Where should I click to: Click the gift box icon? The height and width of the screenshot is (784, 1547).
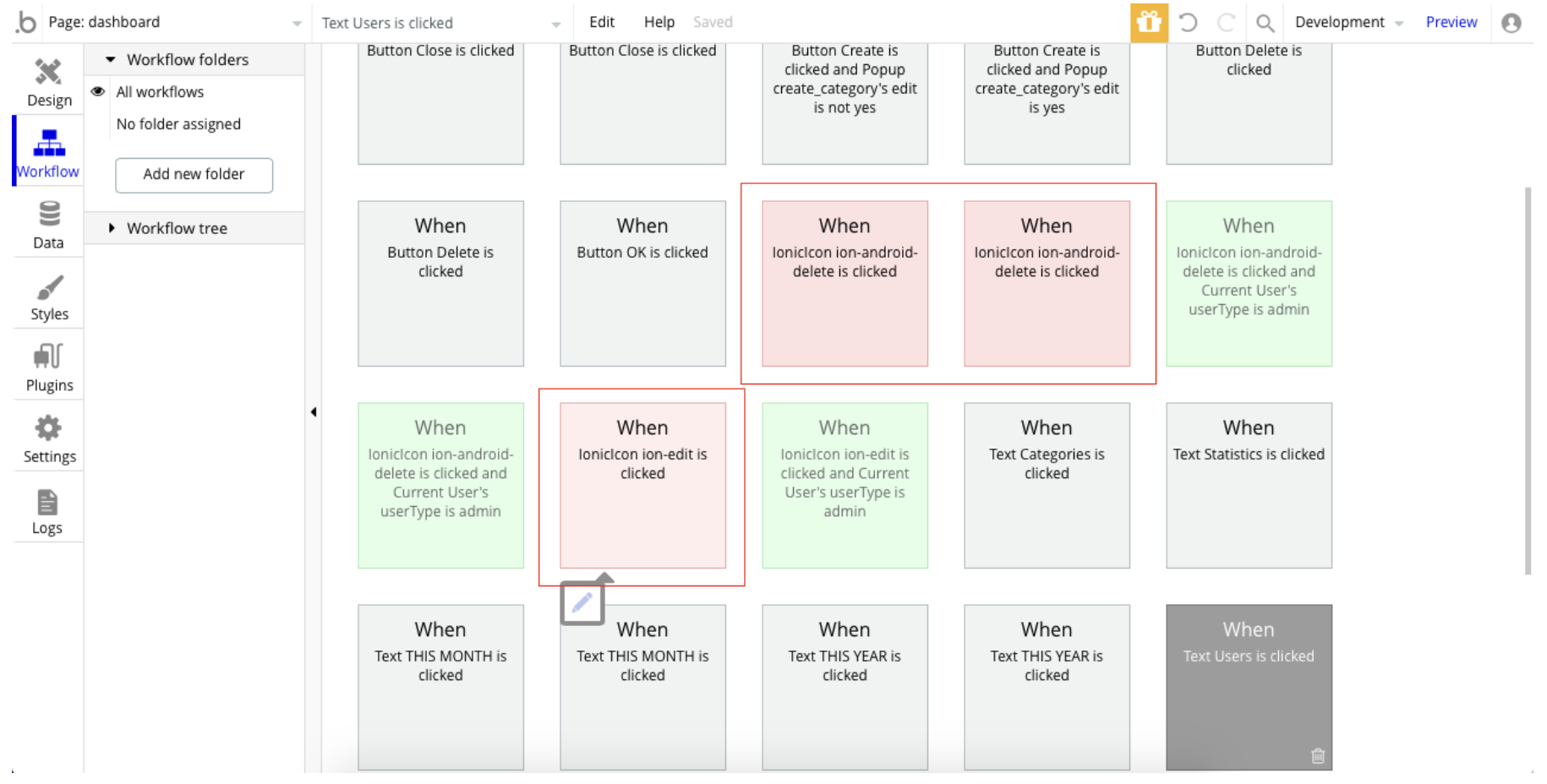(x=1148, y=23)
